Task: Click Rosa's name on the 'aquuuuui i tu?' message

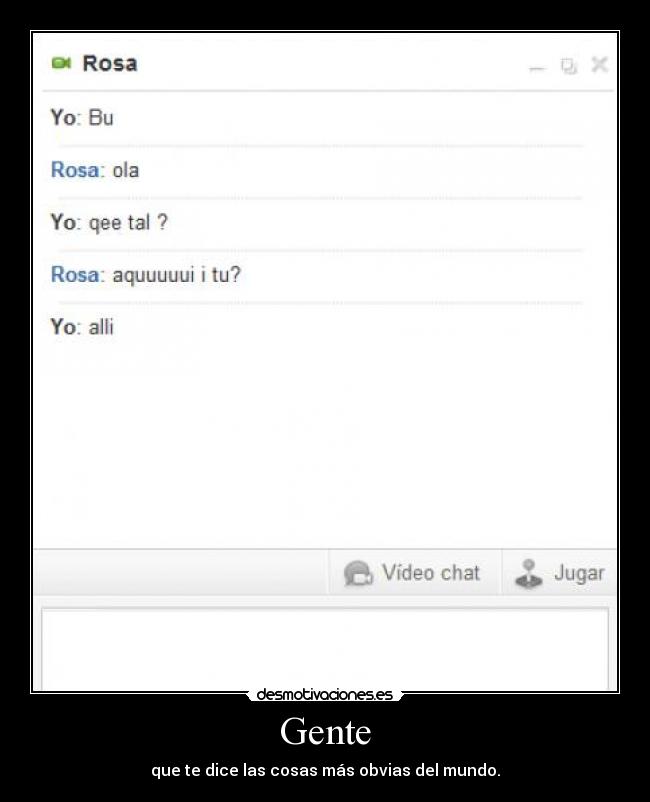Action: point(77,275)
